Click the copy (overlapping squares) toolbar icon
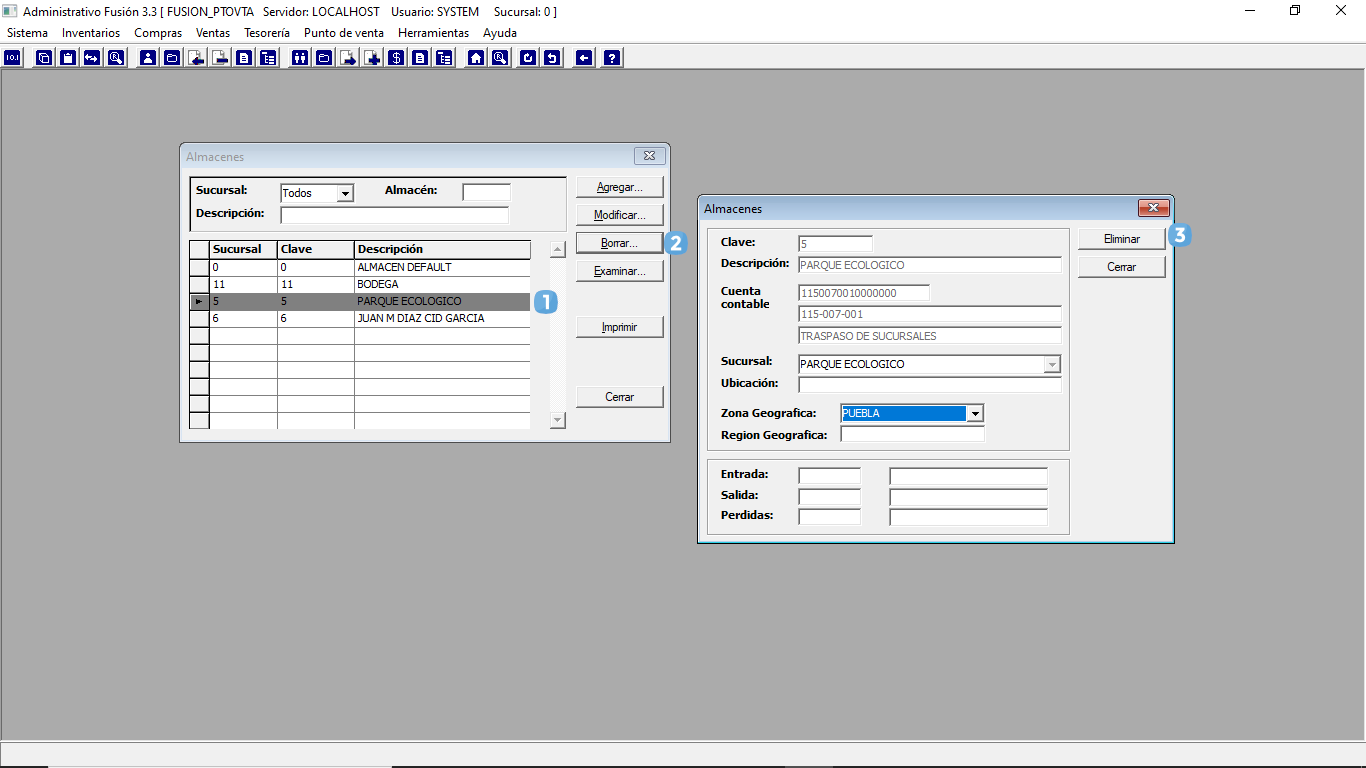 point(44,58)
